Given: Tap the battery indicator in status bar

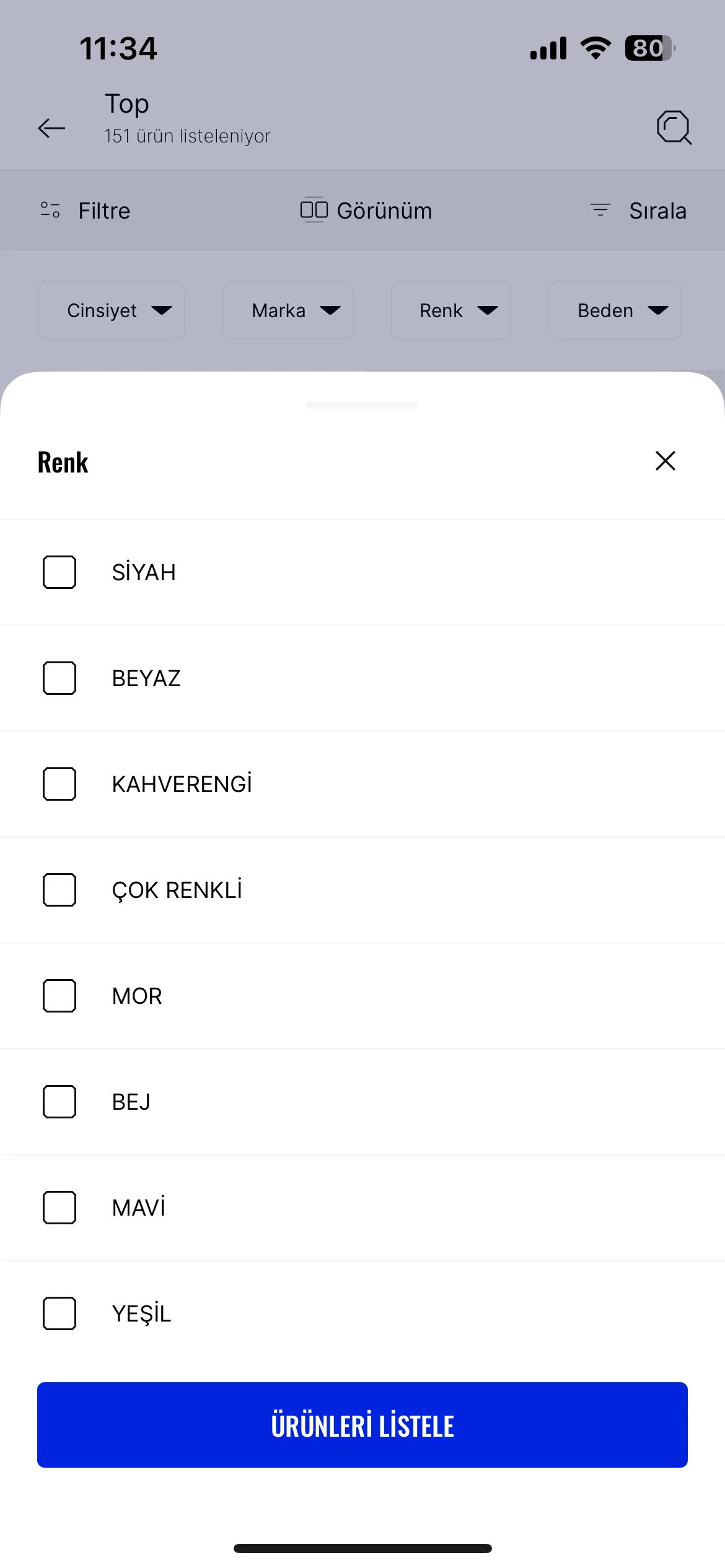Looking at the screenshot, I should [650, 48].
